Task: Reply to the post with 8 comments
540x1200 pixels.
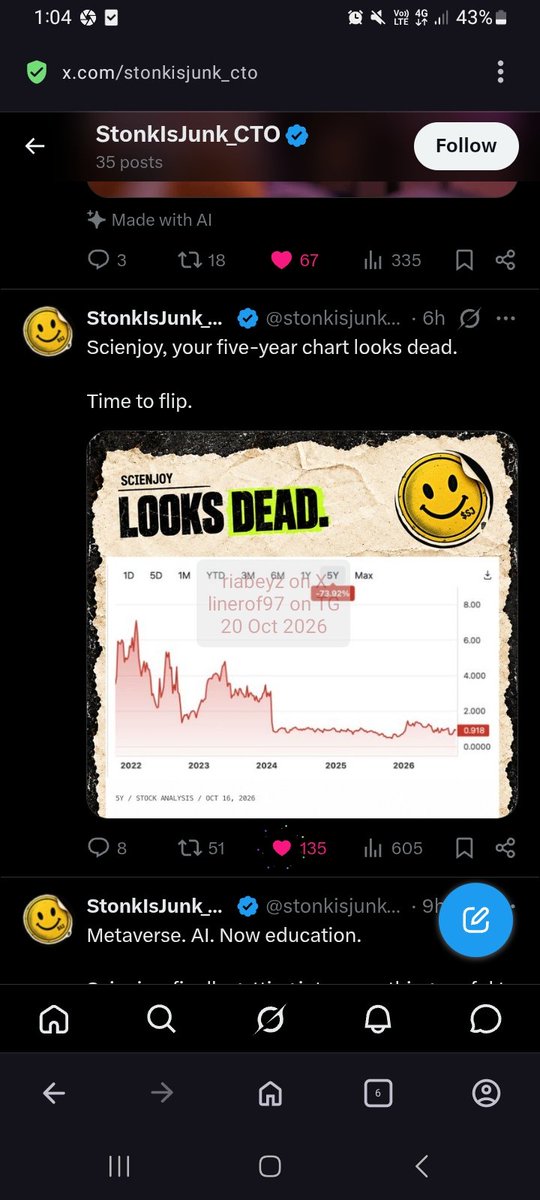Action: [x=107, y=848]
